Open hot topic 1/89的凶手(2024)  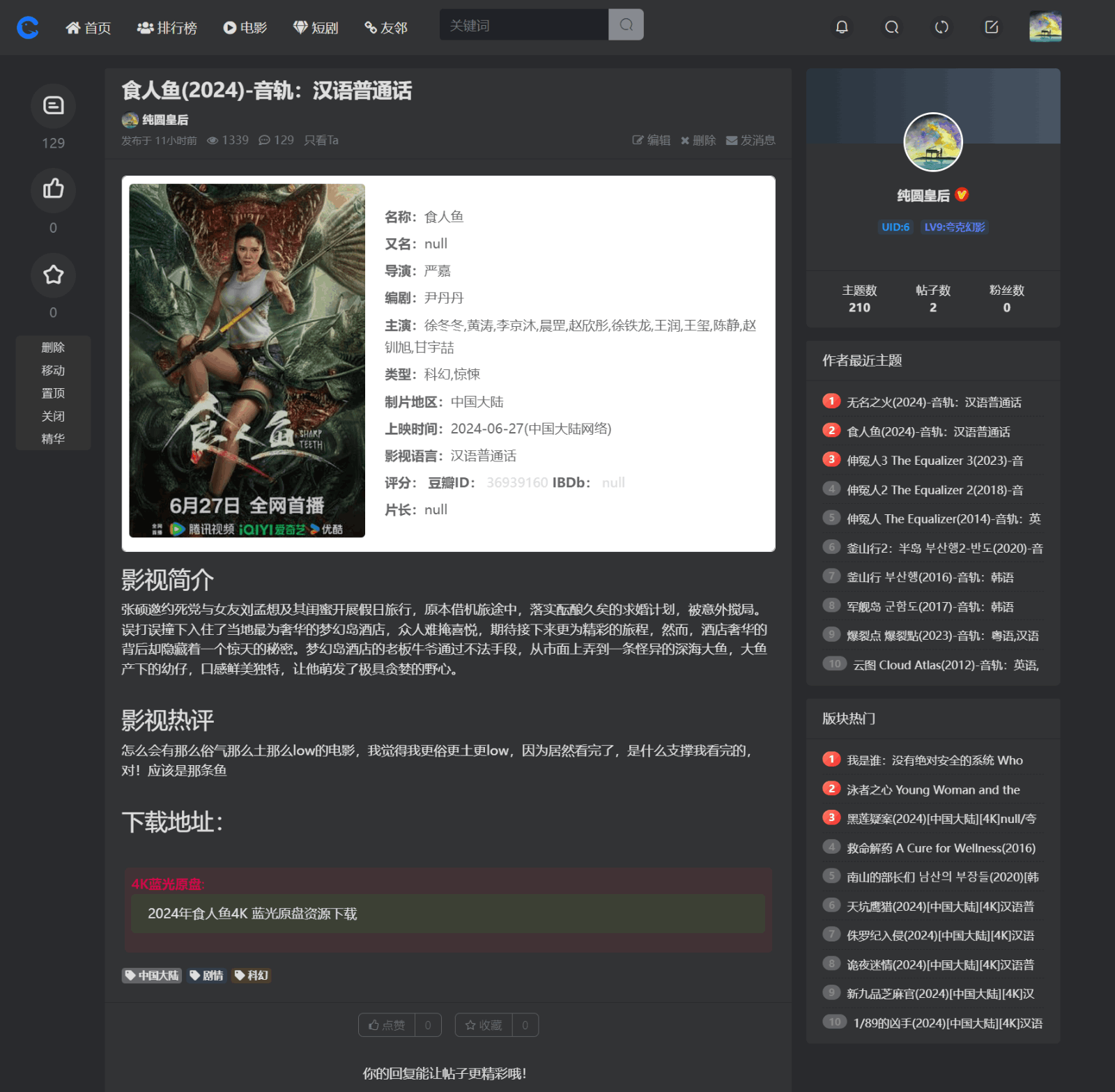[x=948, y=1023]
